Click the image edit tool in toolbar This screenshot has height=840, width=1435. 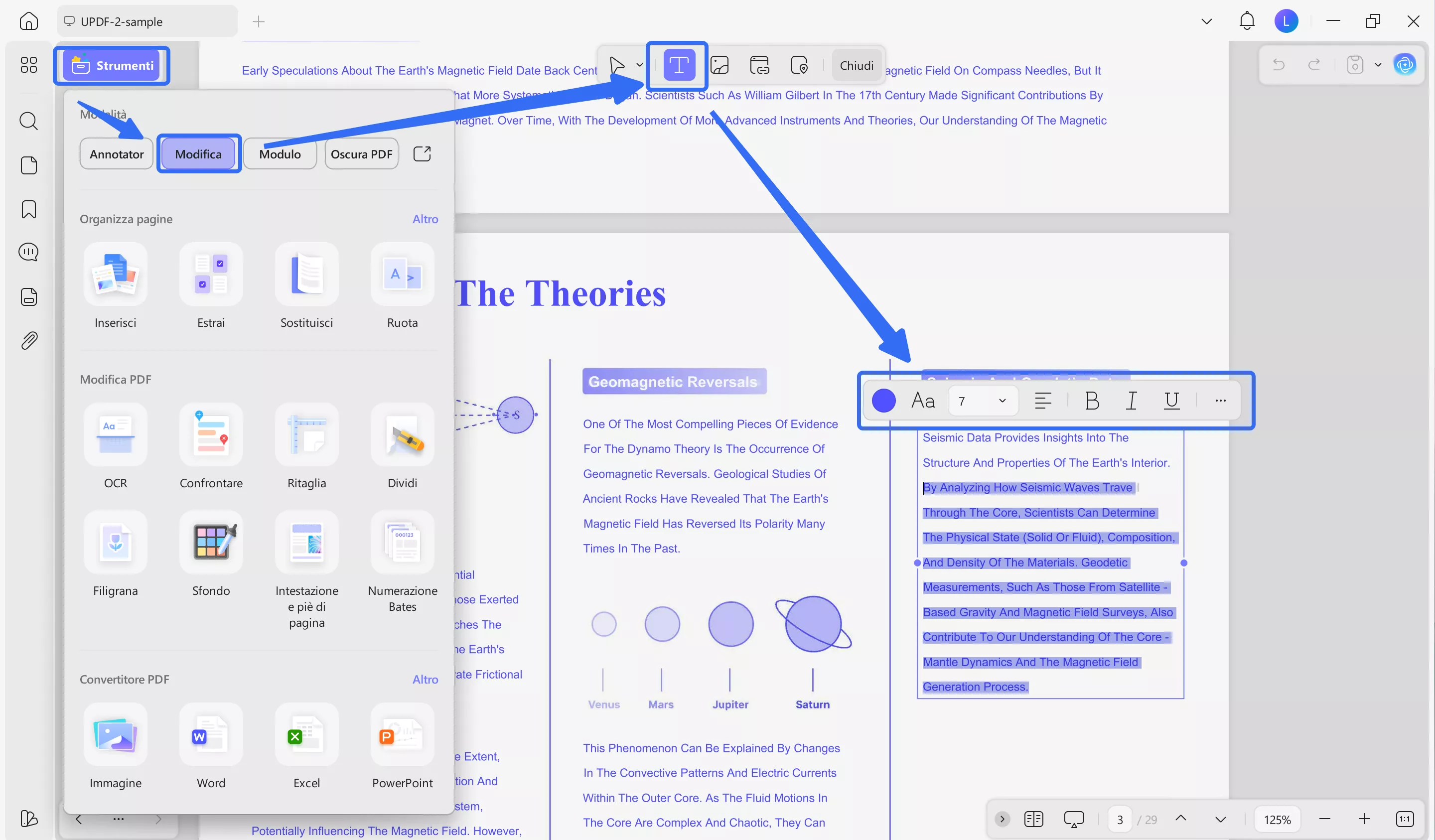pos(720,65)
